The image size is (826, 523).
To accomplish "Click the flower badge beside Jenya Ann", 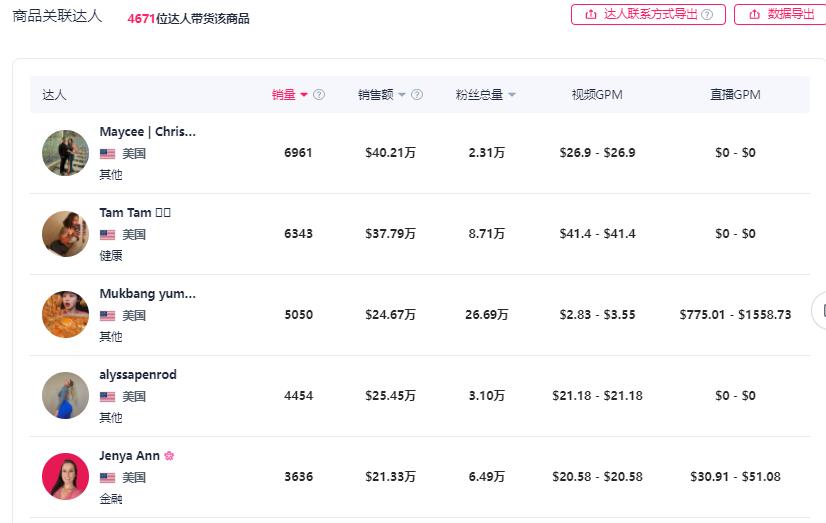I will [169, 456].
